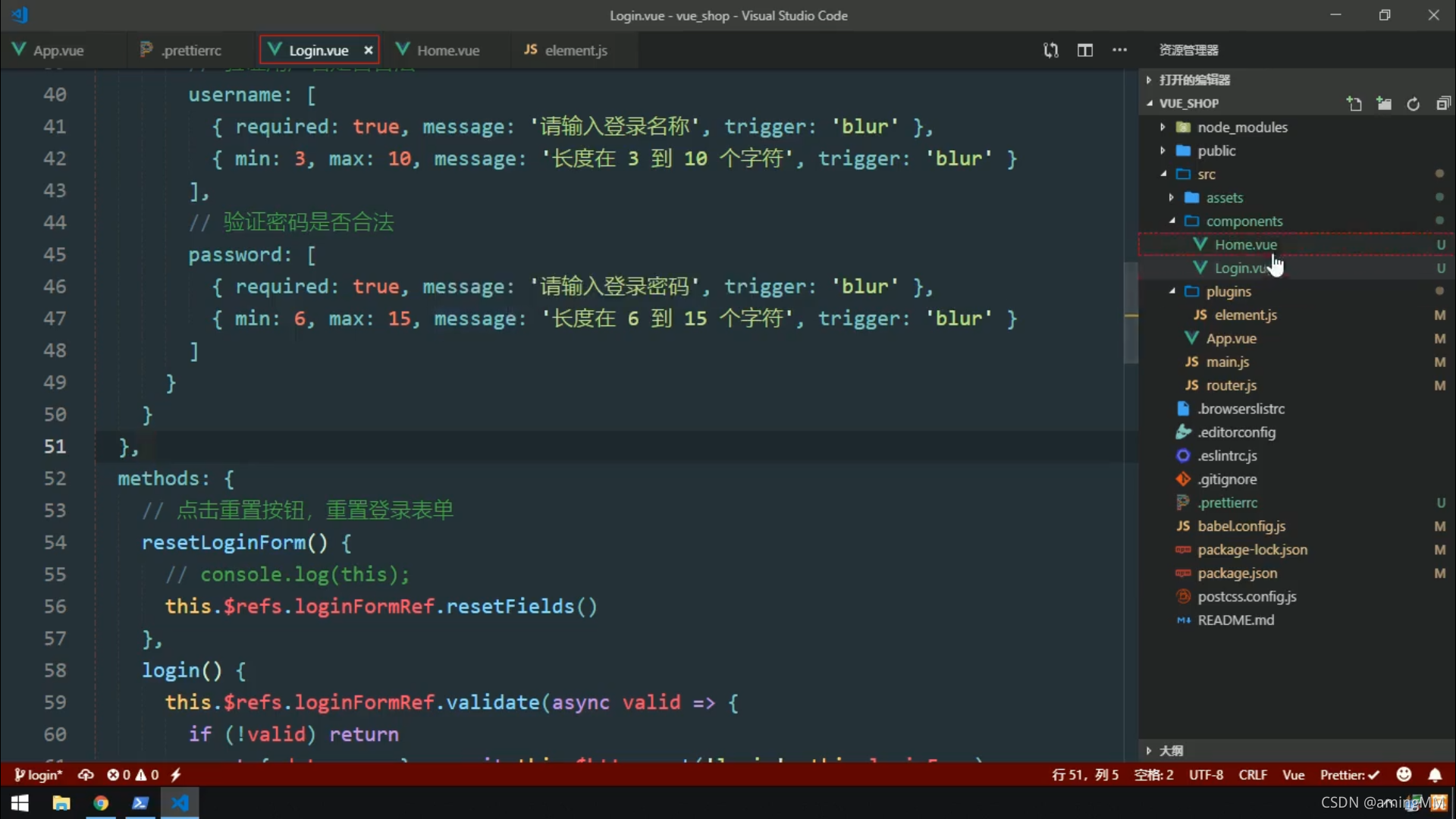
Task: Select the Login.vue tab
Action: (x=318, y=50)
